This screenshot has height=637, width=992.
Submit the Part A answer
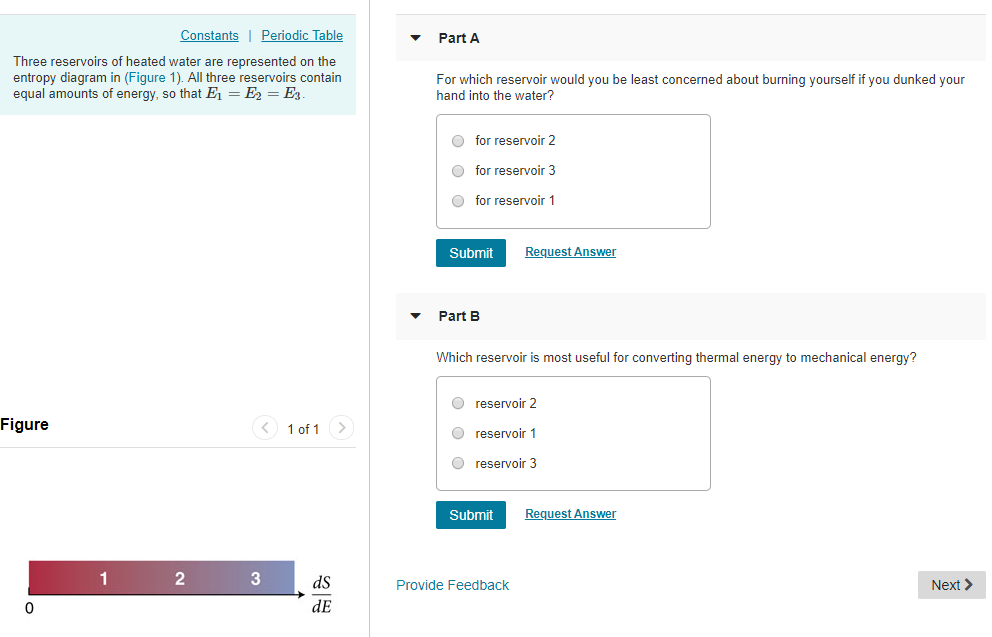pos(470,253)
